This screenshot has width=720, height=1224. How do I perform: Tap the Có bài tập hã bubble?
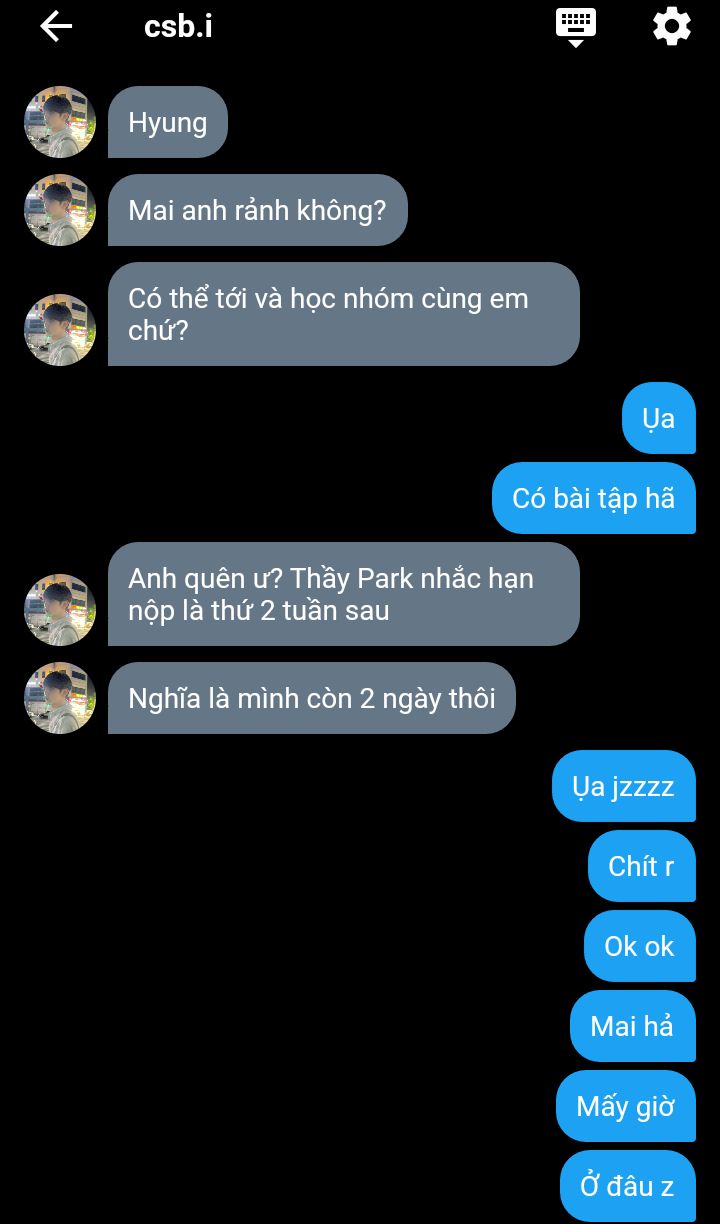594,498
